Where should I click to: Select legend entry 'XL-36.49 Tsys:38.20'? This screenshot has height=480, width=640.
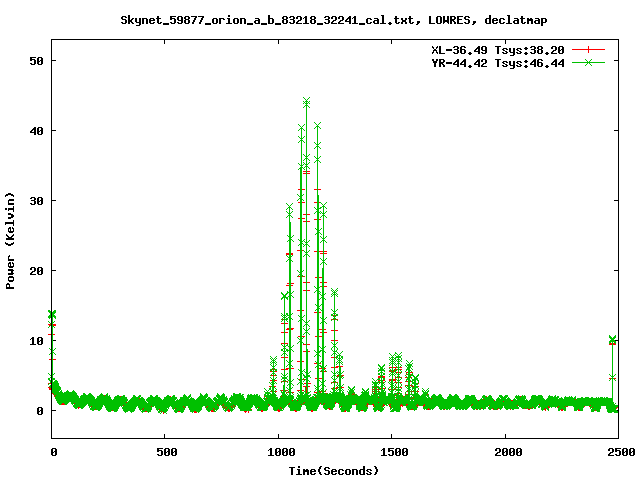[498, 50]
